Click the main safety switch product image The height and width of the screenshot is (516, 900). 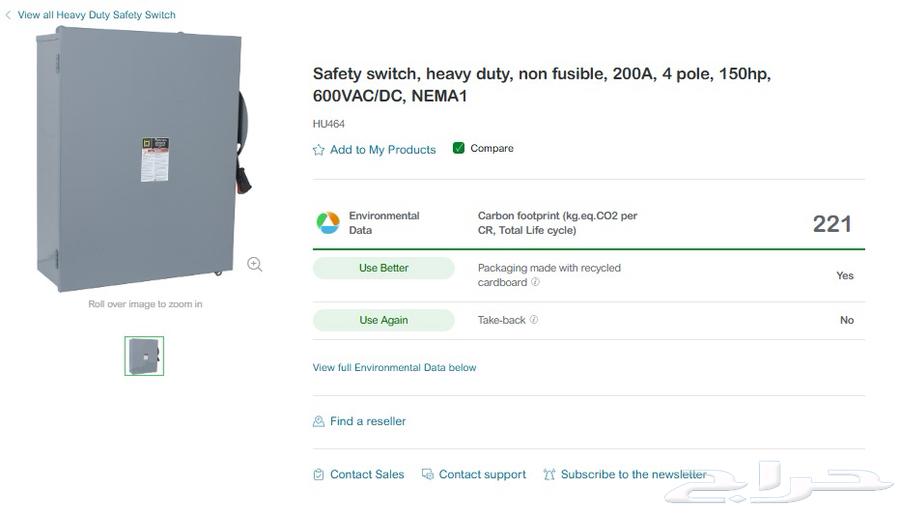(x=140, y=160)
